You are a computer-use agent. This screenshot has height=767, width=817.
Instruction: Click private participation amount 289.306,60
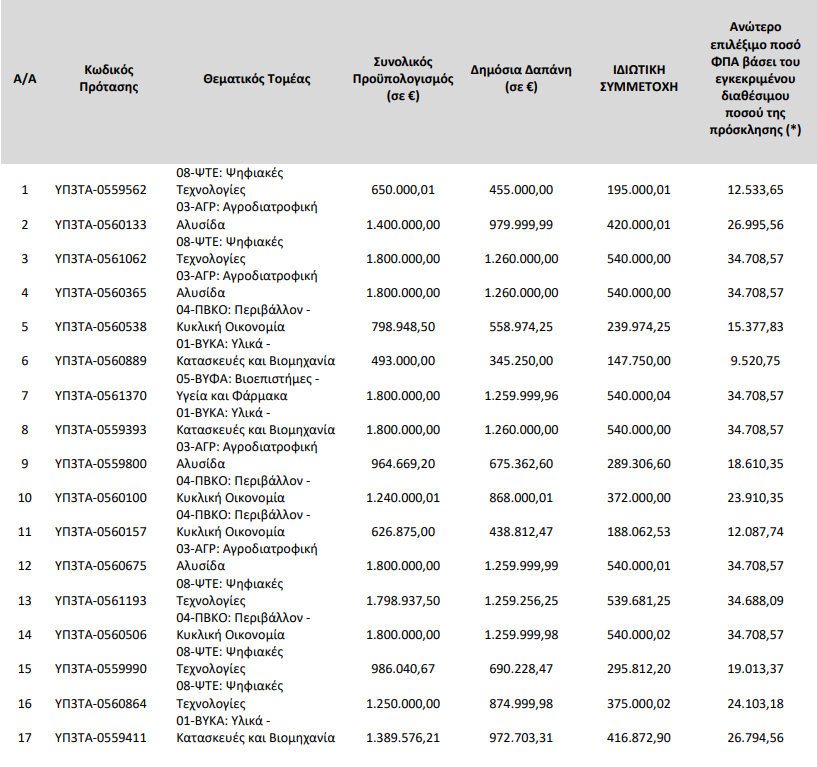pos(638,464)
